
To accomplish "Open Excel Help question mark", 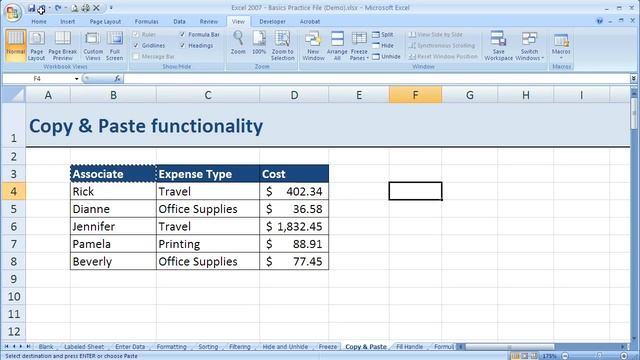I will coord(599,21).
